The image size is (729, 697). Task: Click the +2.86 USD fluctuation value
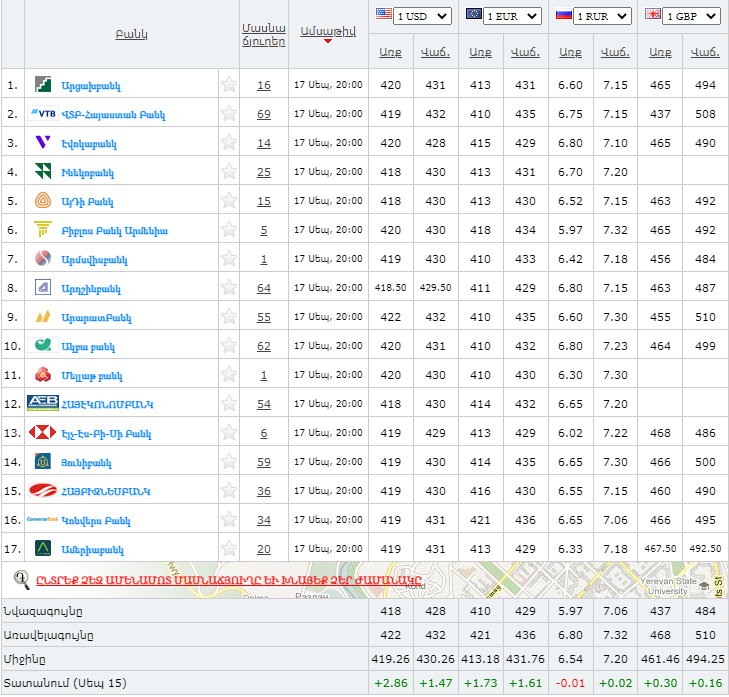click(391, 683)
